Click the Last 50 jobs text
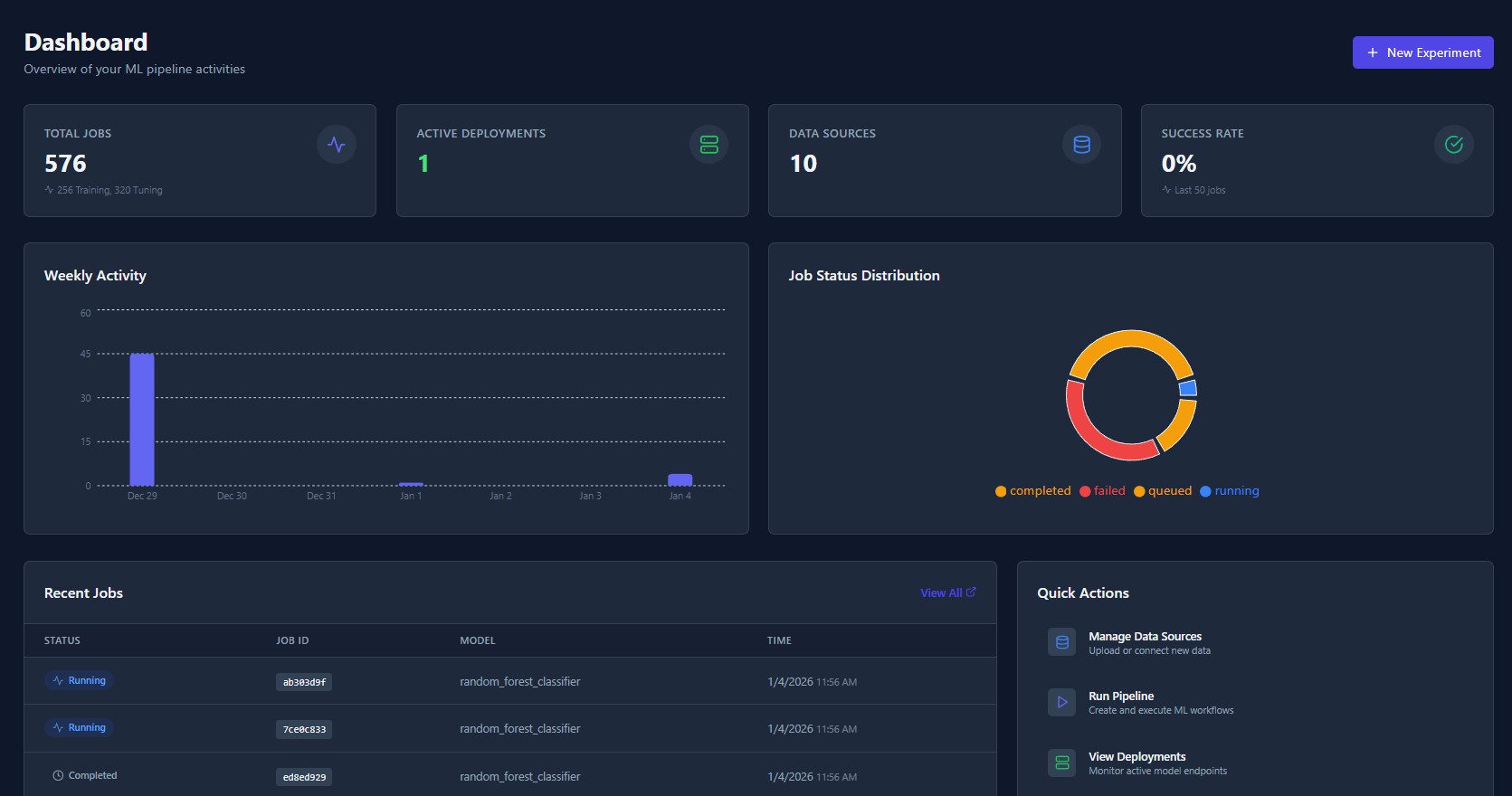This screenshot has width=1512, height=796. [x=1200, y=190]
